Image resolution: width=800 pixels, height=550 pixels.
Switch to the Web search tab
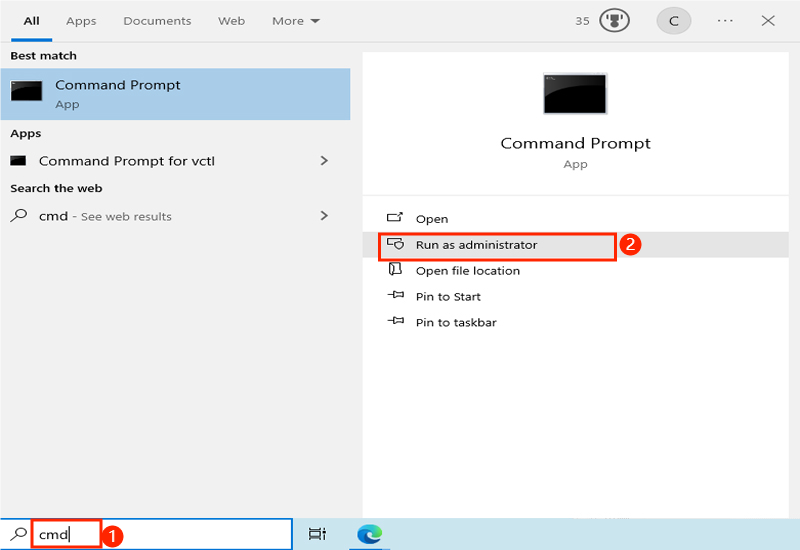pyautogui.click(x=232, y=21)
